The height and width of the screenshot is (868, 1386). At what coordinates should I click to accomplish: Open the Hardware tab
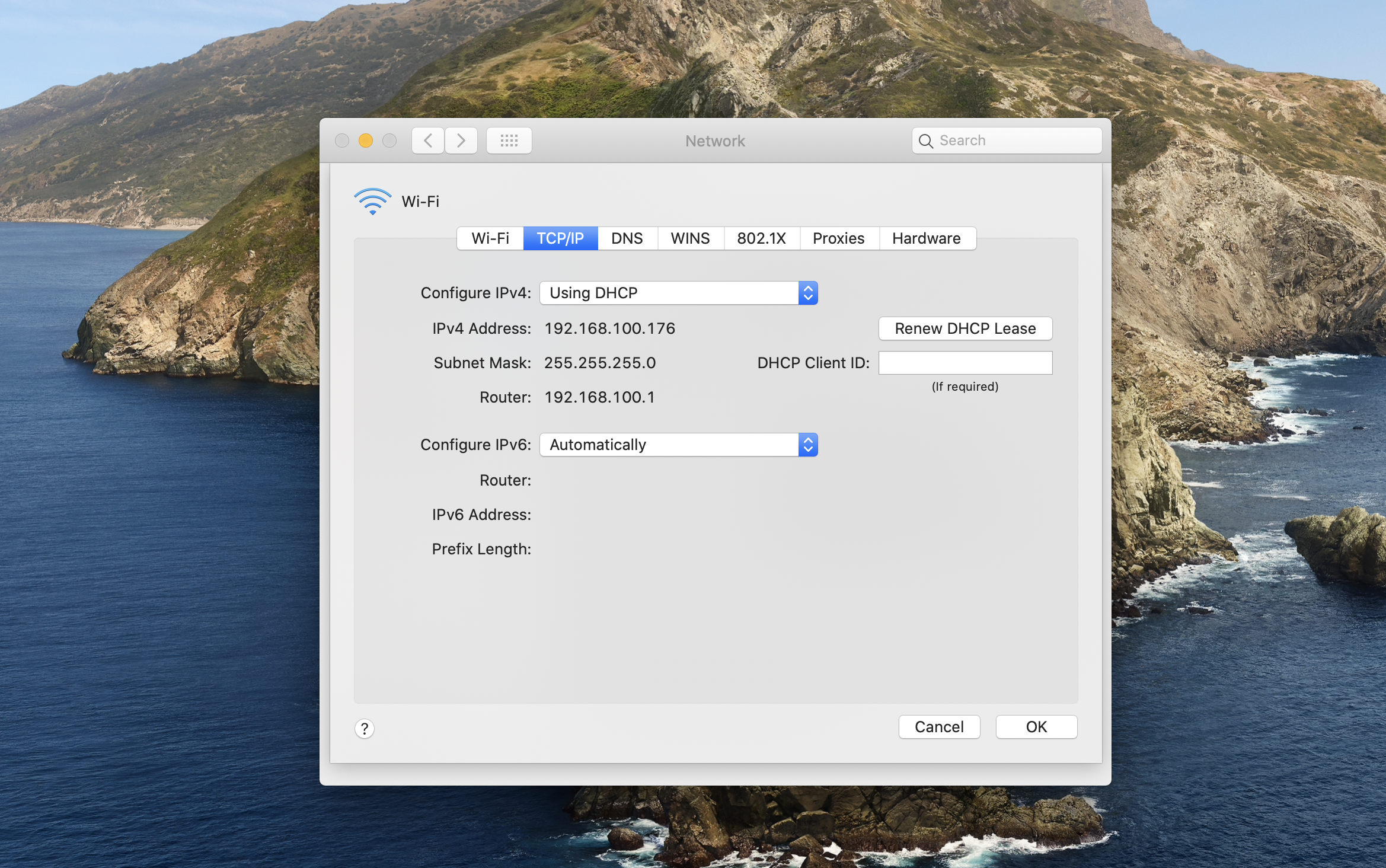coord(926,238)
